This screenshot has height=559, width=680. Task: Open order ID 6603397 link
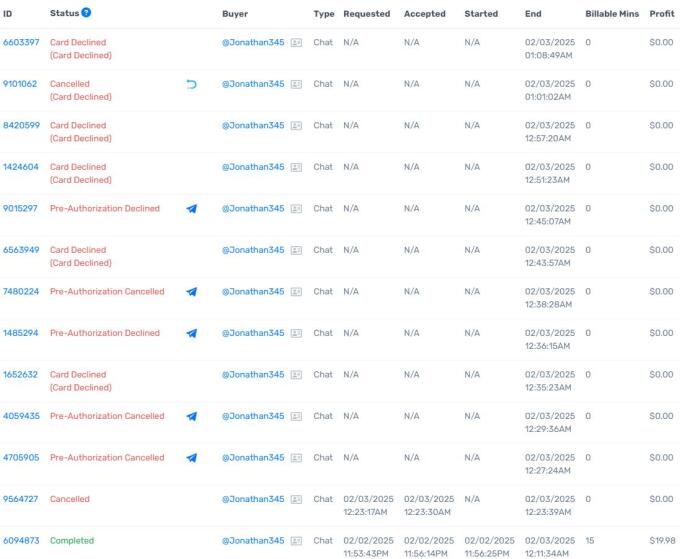point(20,43)
